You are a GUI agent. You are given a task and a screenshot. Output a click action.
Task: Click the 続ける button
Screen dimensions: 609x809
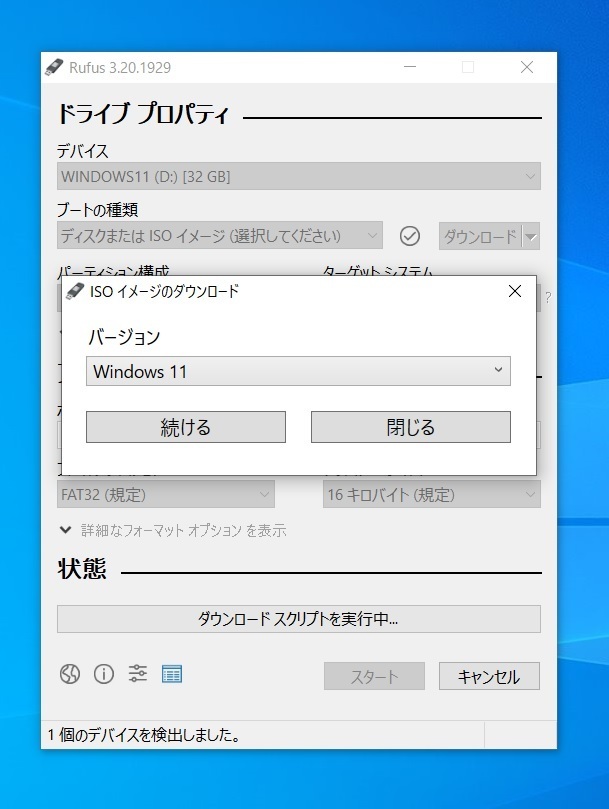coord(186,427)
